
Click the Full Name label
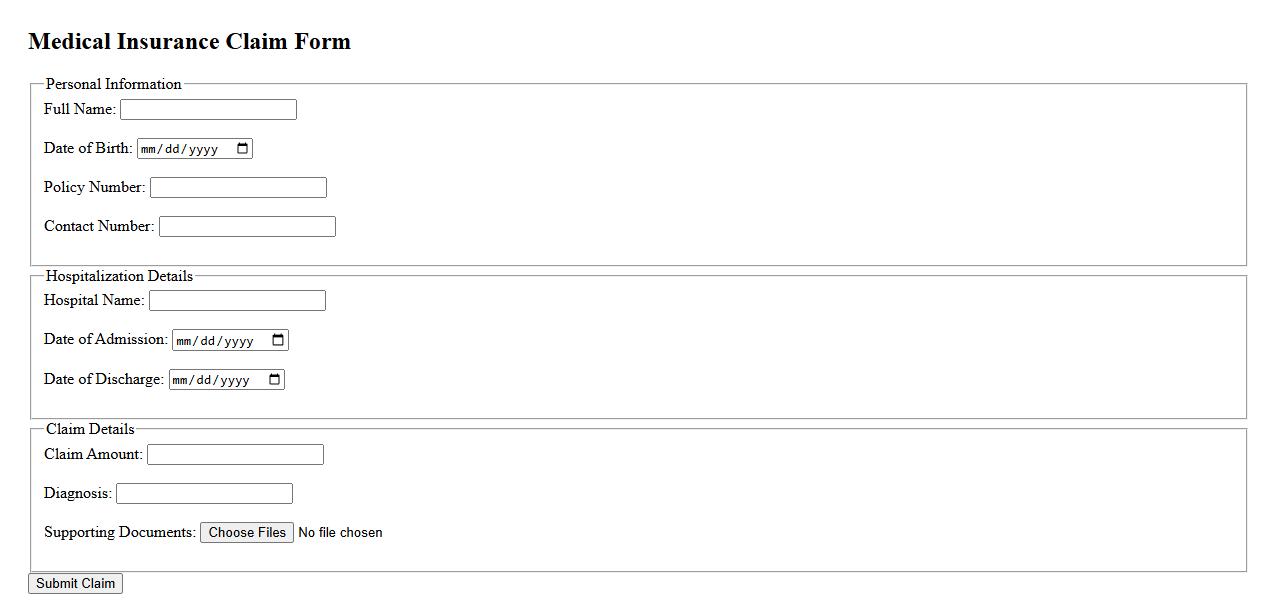pyautogui.click(x=79, y=109)
